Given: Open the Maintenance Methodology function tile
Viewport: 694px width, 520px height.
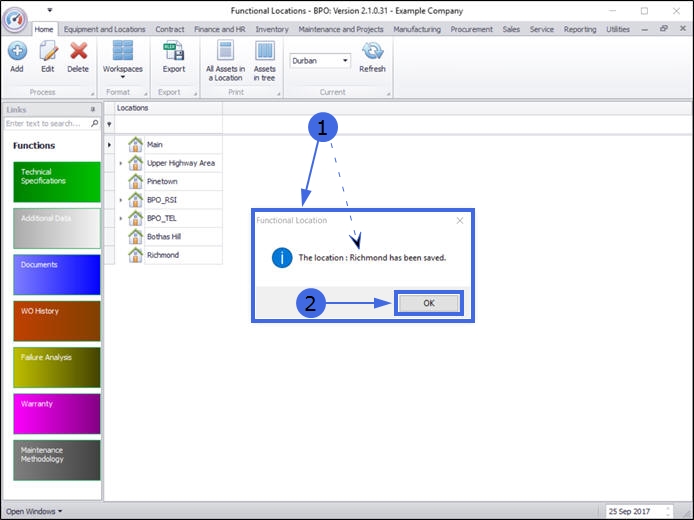Looking at the screenshot, I should [57, 460].
